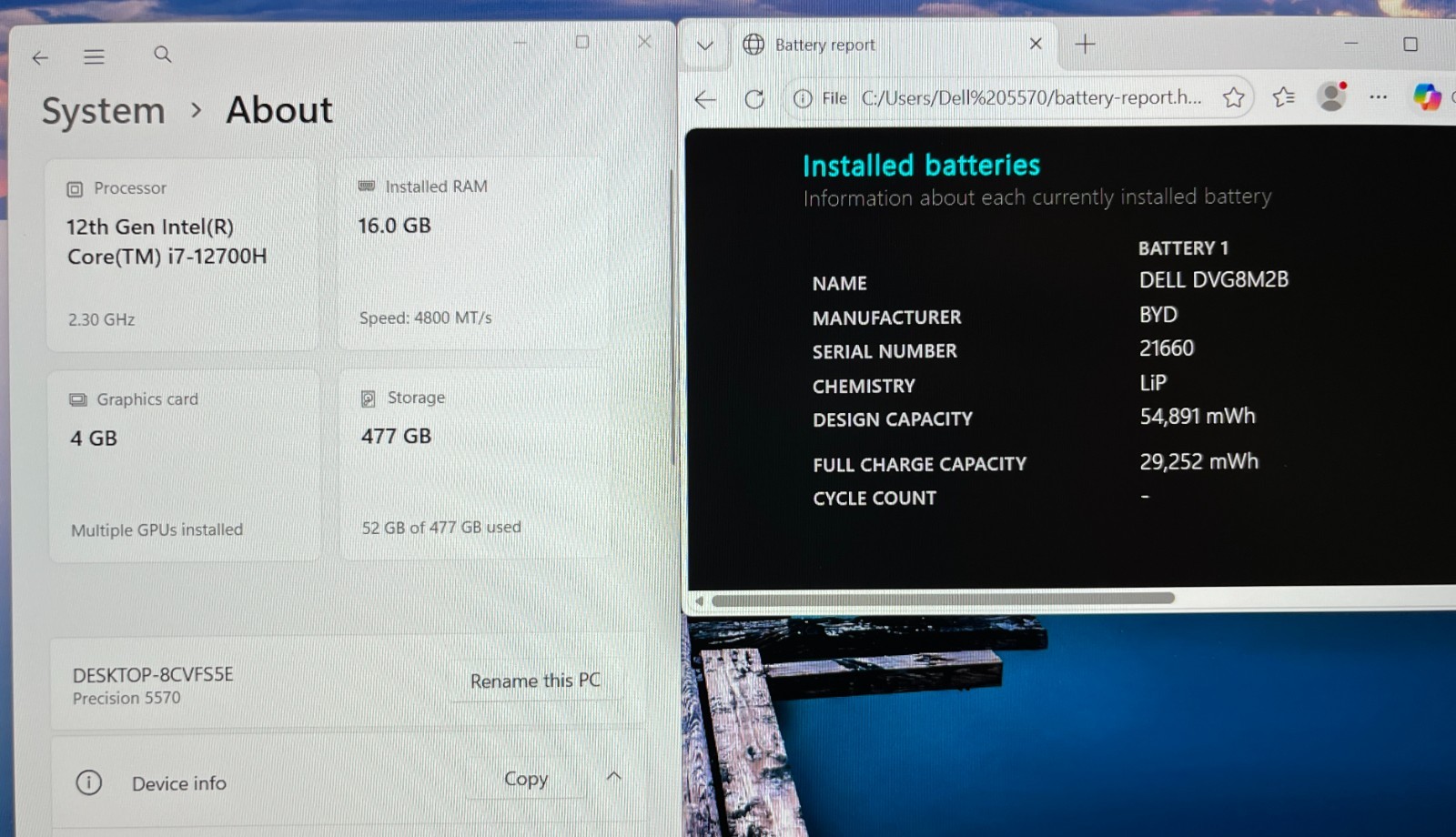Screen dimensions: 1456x837
Task: Click the horizontal scrollbar left arrow
Action: 698,600
